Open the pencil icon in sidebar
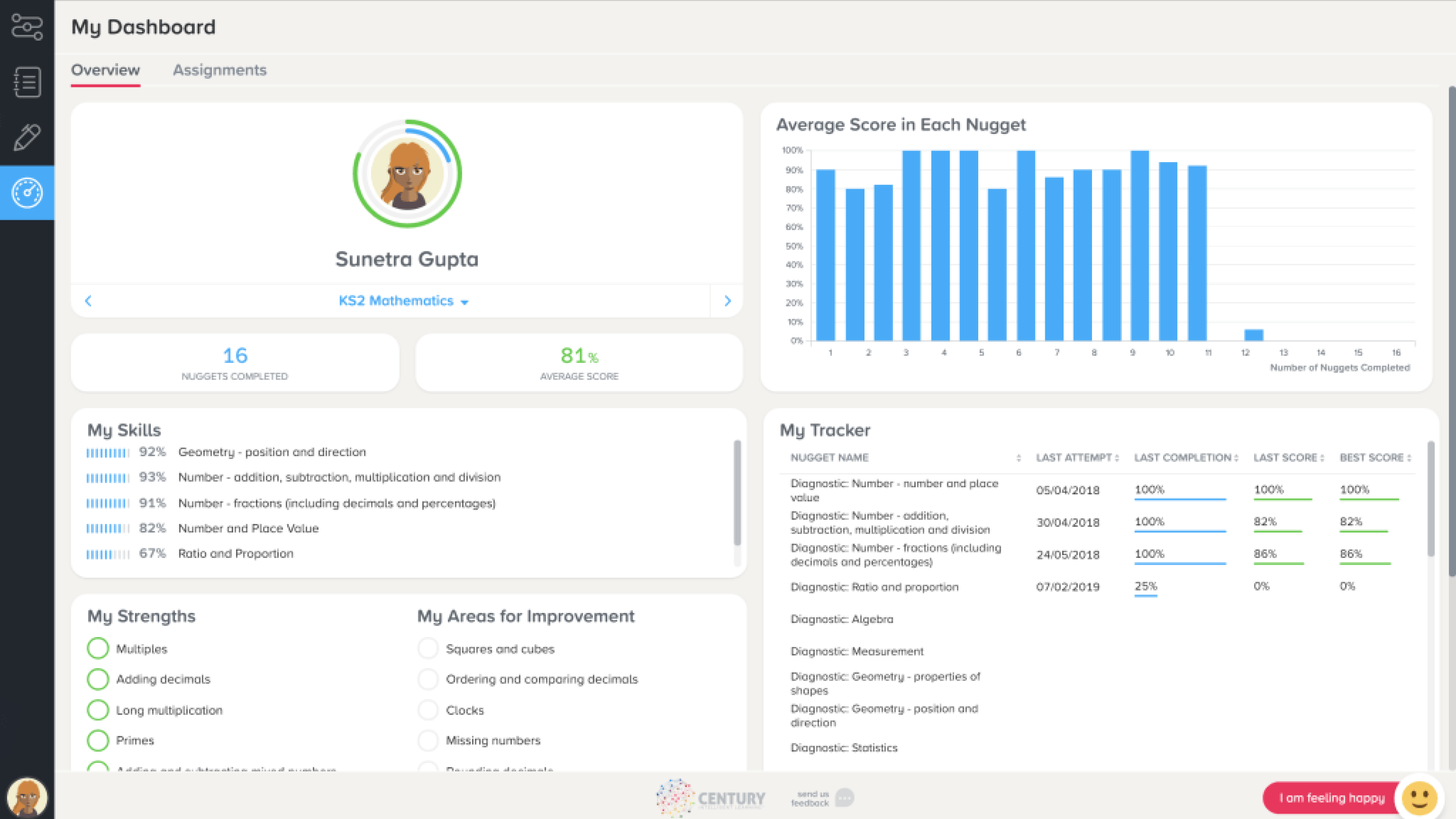1456x819 pixels. [27, 137]
